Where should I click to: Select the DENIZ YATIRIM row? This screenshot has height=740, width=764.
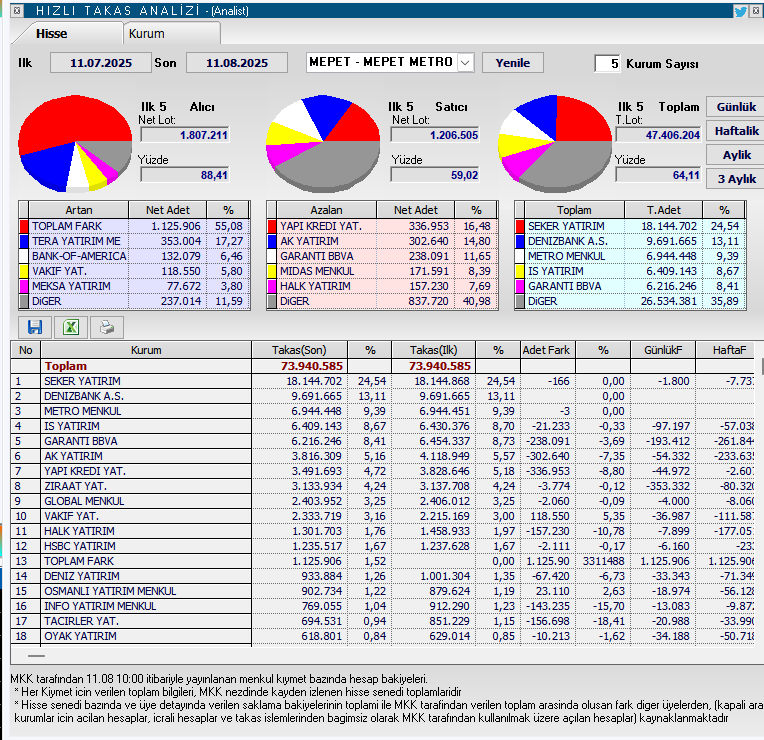382,576
